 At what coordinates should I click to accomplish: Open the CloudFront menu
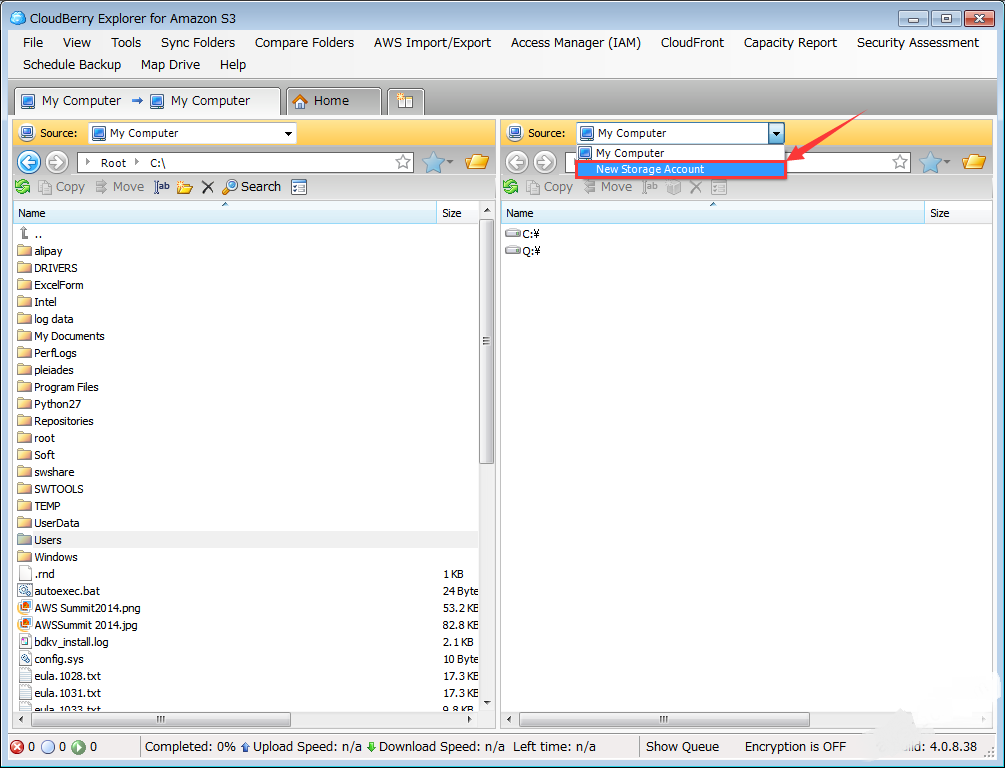point(692,43)
